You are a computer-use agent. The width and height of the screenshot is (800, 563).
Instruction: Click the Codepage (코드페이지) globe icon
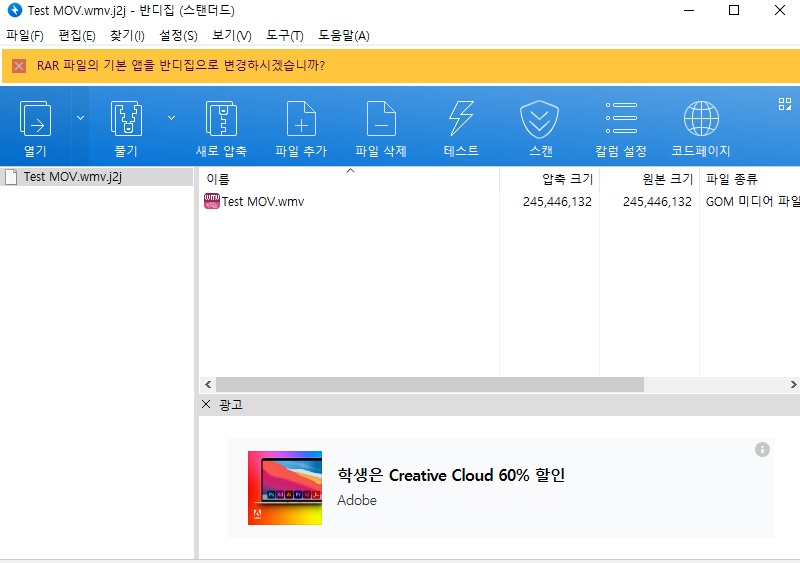(x=701, y=118)
